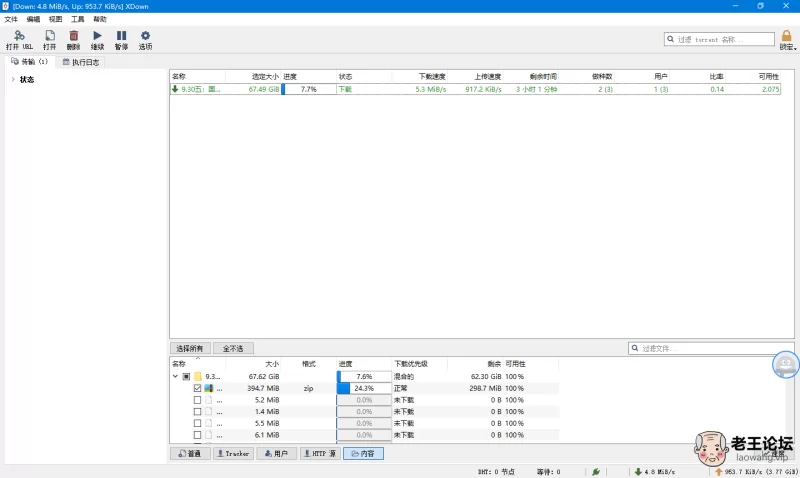Toggle the tri-state checkbox of the 9.3... folder

pyautogui.click(x=186, y=376)
